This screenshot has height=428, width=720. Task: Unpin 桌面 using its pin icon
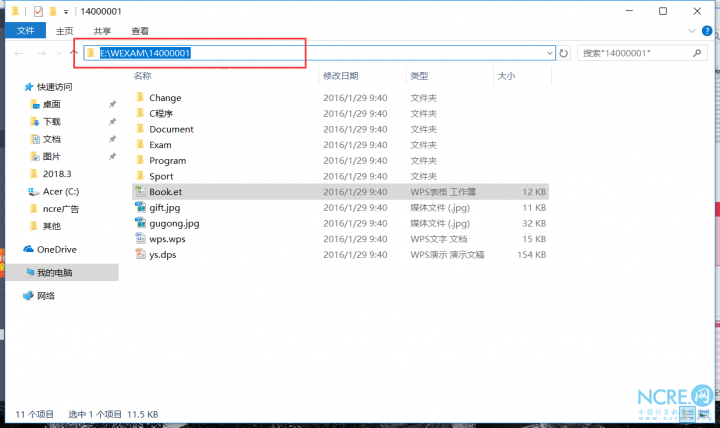112,104
